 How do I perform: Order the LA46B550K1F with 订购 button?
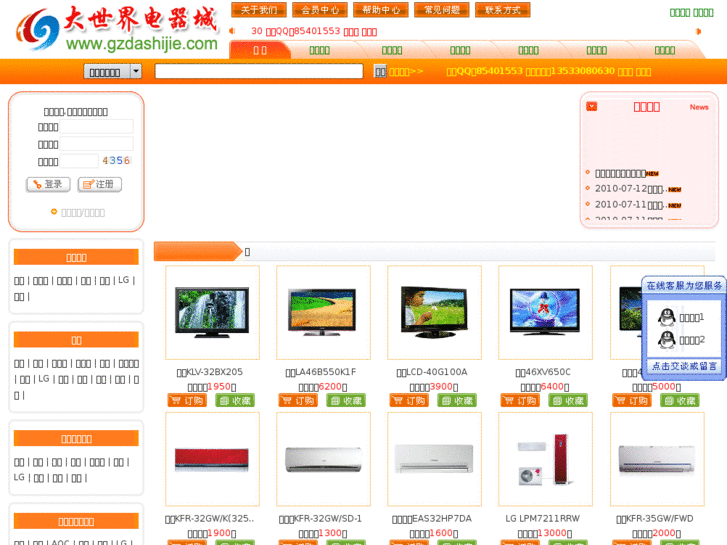click(x=298, y=400)
